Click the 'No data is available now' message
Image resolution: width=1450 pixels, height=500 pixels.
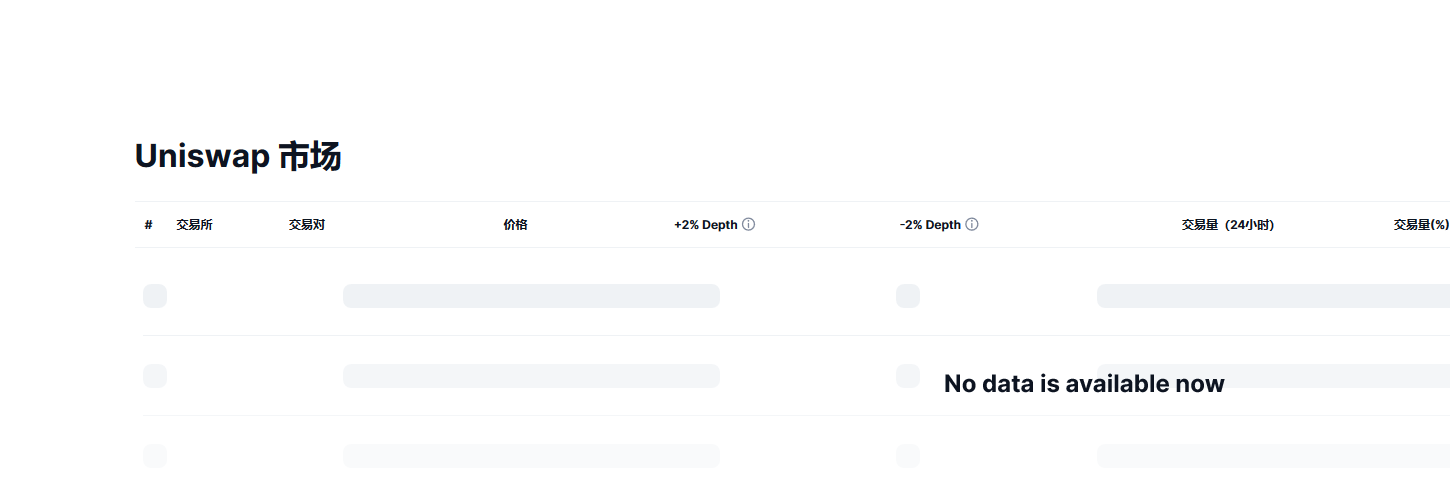point(1084,384)
